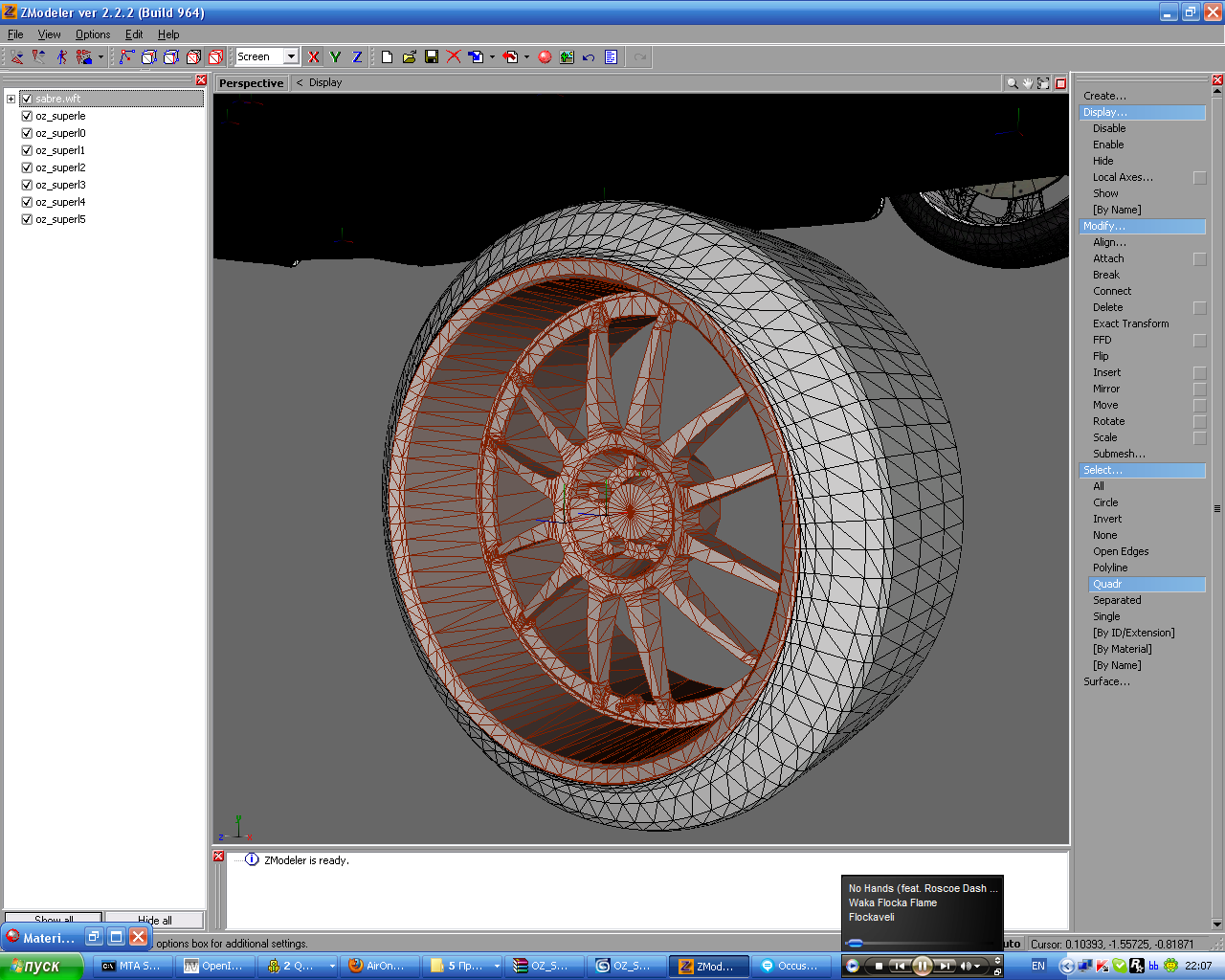Image resolution: width=1225 pixels, height=980 pixels.
Task: Toggle the Z axis constraint button
Action: tap(357, 57)
